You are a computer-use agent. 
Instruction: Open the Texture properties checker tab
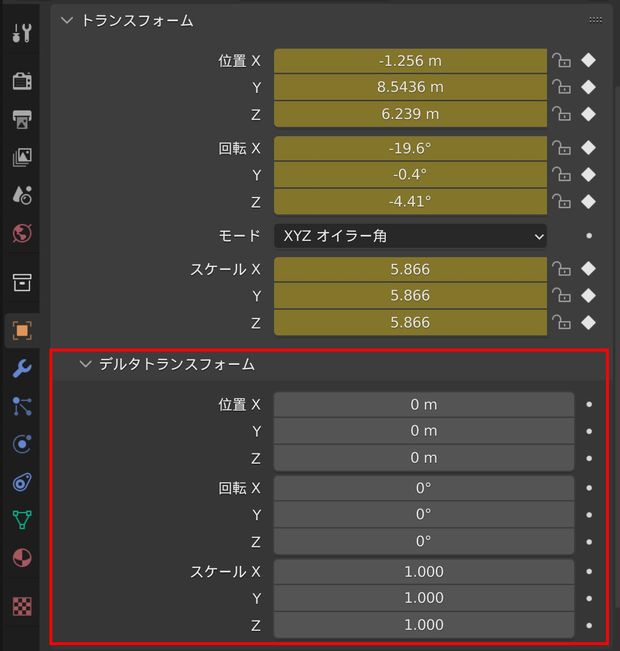pyautogui.click(x=22, y=606)
